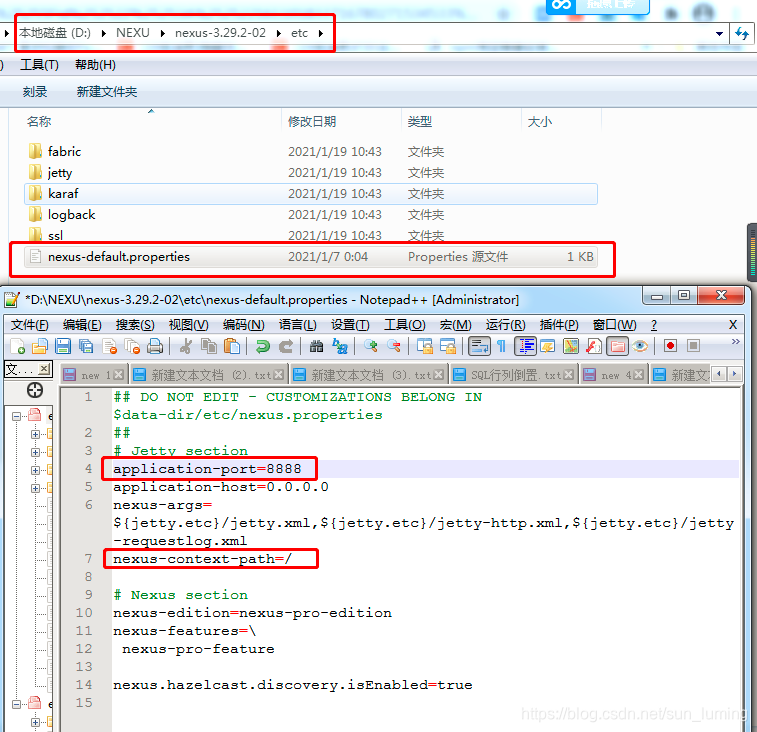The image size is (757, 732).
Task: Click the target crosshair icon in side panel
Action: [35, 390]
